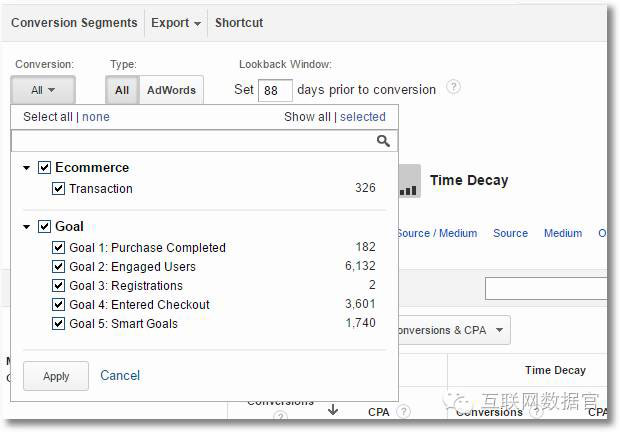This screenshot has height=432, width=620.
Task: Uncheck the Ecommerce checkbox
Action: tap(44, 167)
